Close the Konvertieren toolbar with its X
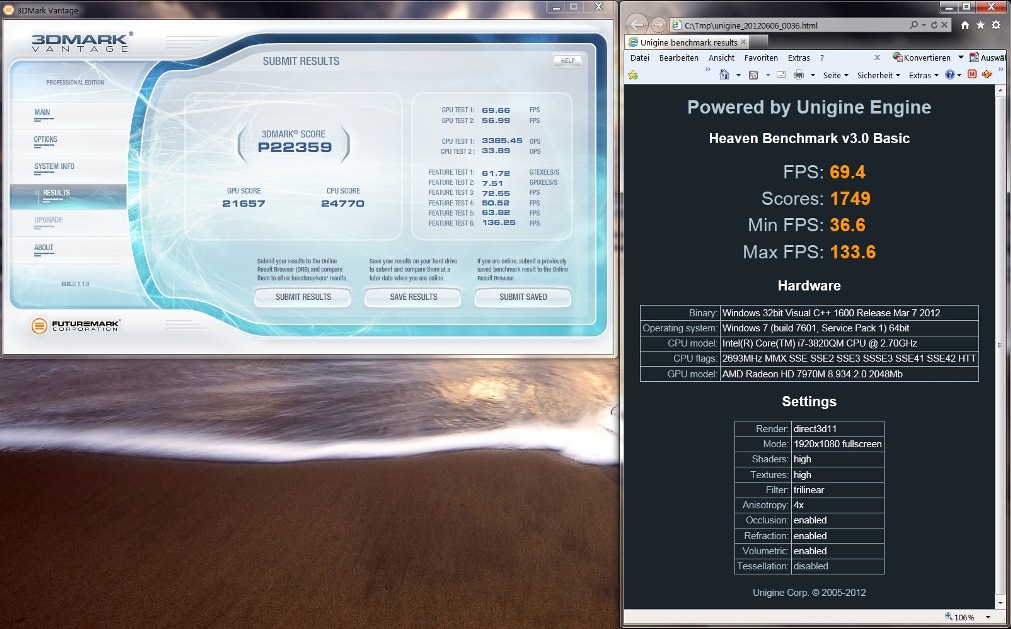Viewport: 1011px width, 629px height. coord(877,57)
